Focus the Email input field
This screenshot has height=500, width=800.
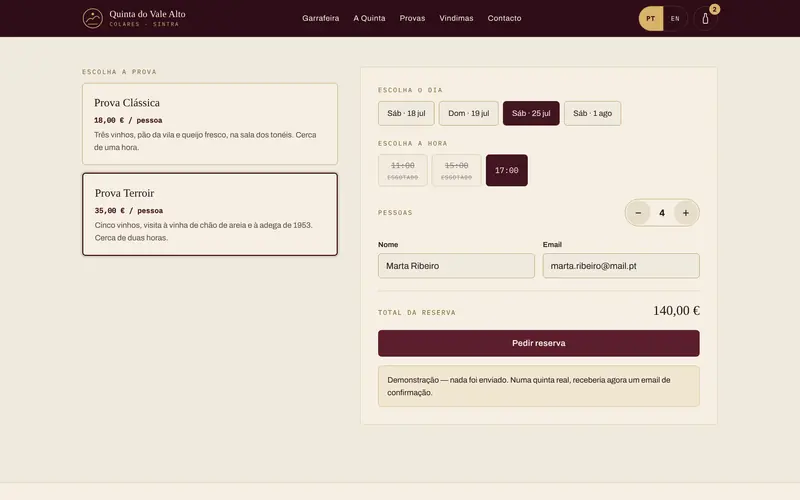pyautogui.click(x=621, y=266)
